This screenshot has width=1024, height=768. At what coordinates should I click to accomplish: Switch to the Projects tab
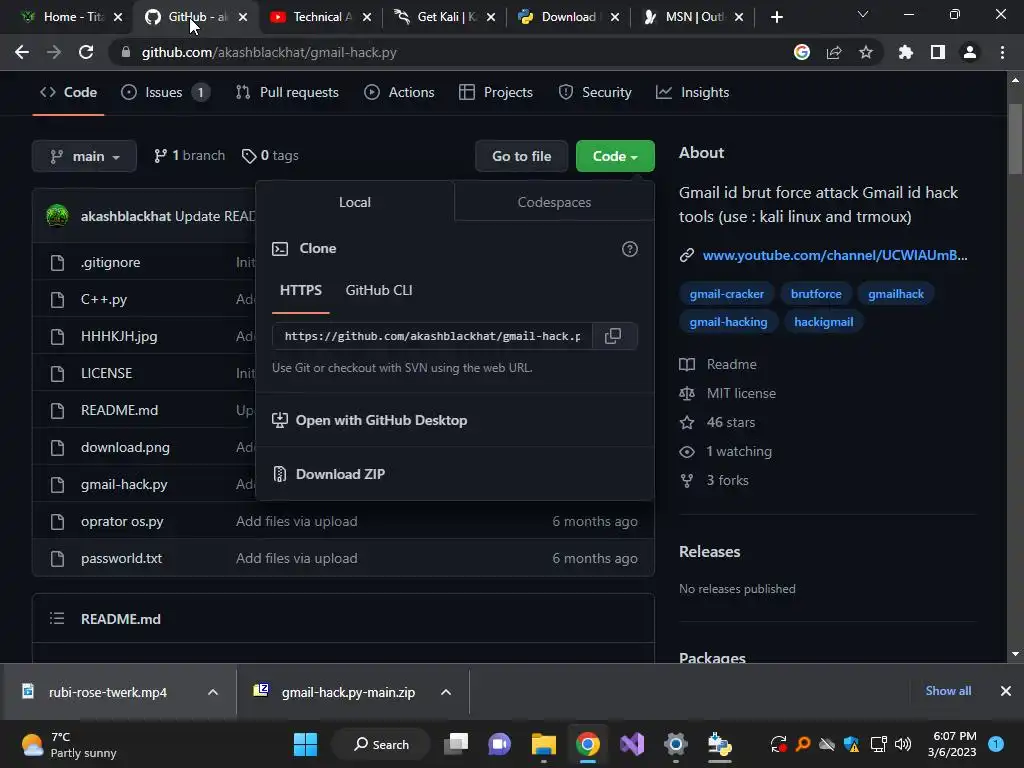496,93
